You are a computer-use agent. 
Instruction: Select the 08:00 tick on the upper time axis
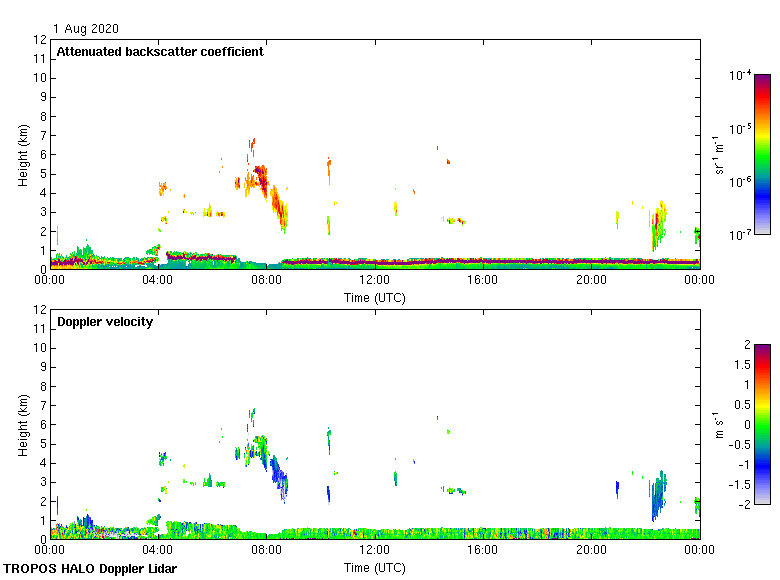[266, 281]
